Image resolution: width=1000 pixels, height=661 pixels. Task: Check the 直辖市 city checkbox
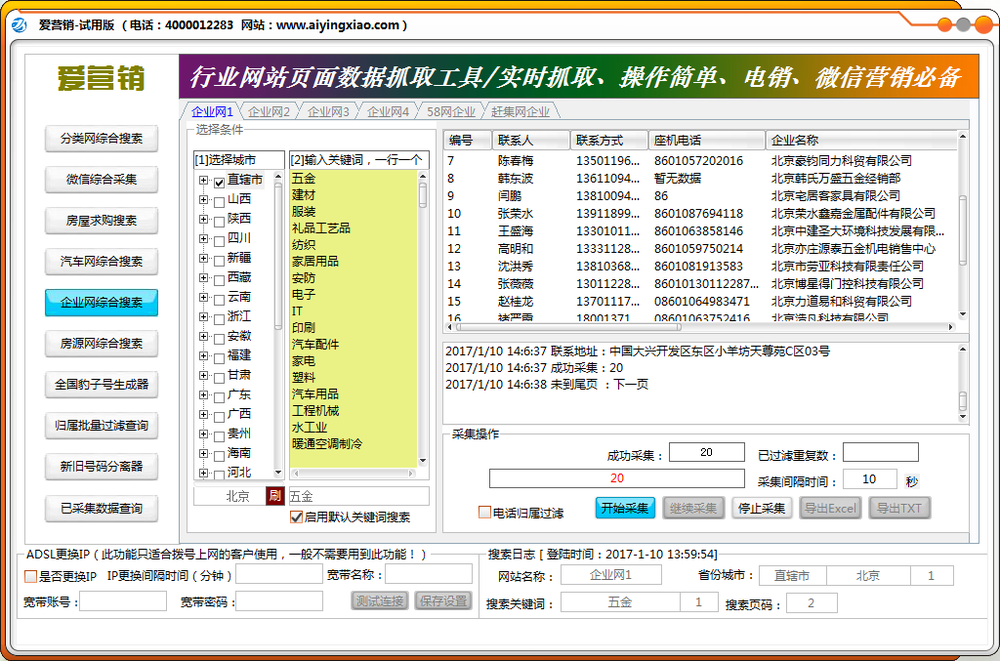(x=219, y=182)
